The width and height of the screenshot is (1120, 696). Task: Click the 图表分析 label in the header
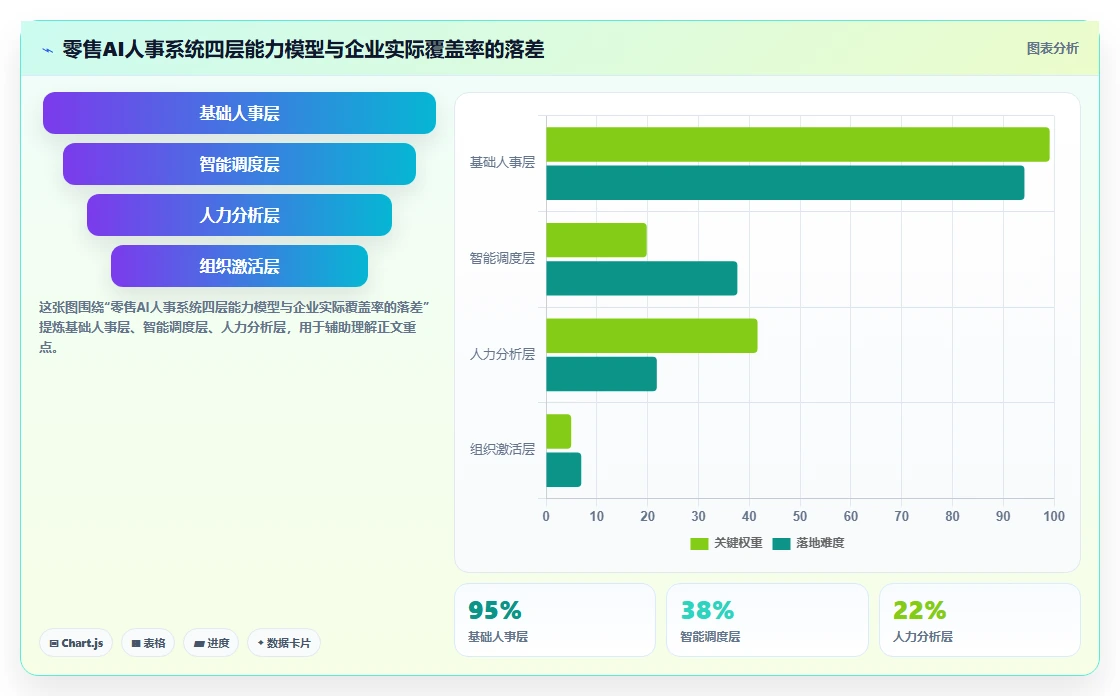[x=1052, y=49]
